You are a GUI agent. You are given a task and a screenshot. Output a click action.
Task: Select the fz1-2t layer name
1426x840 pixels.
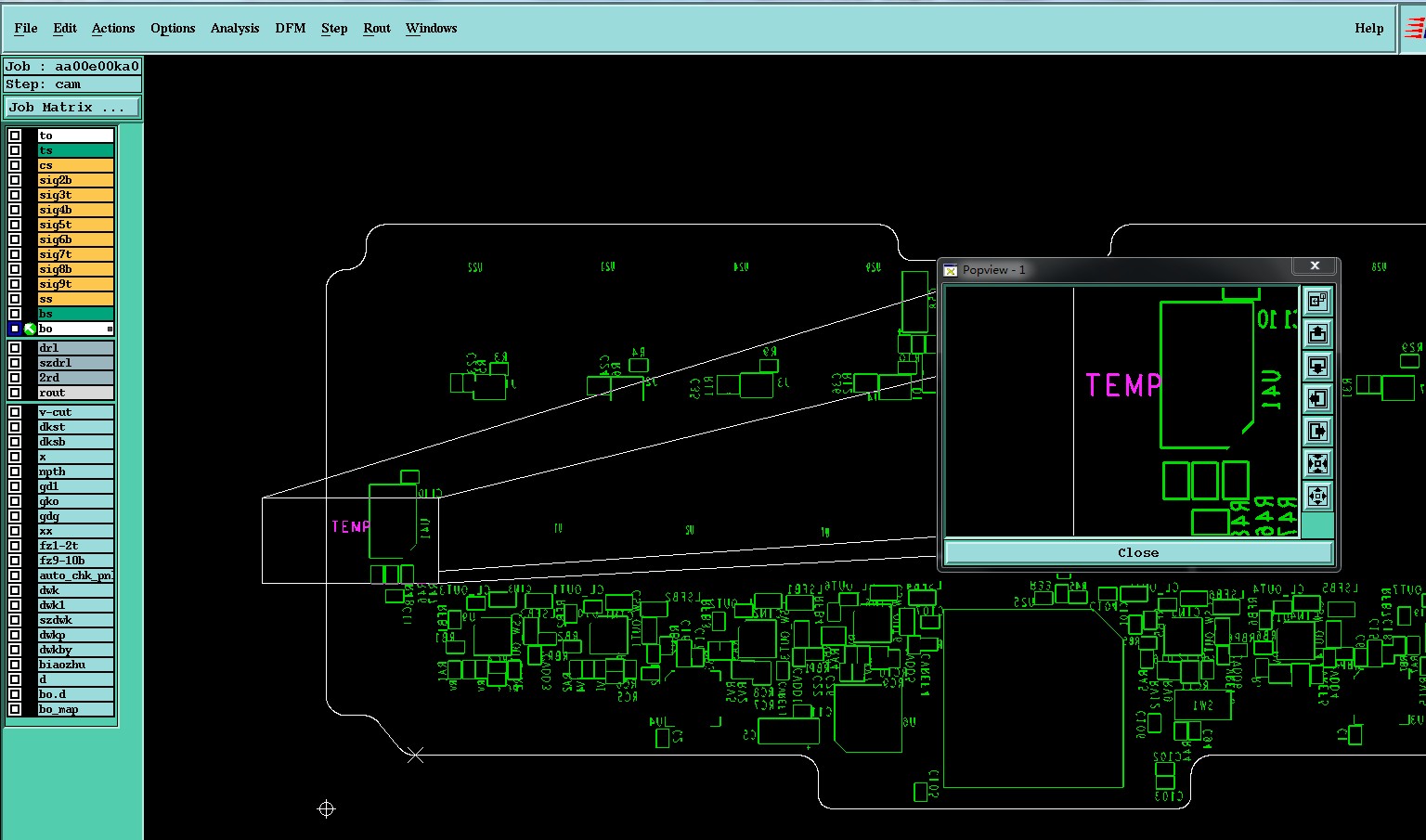(x=75, y=546)
